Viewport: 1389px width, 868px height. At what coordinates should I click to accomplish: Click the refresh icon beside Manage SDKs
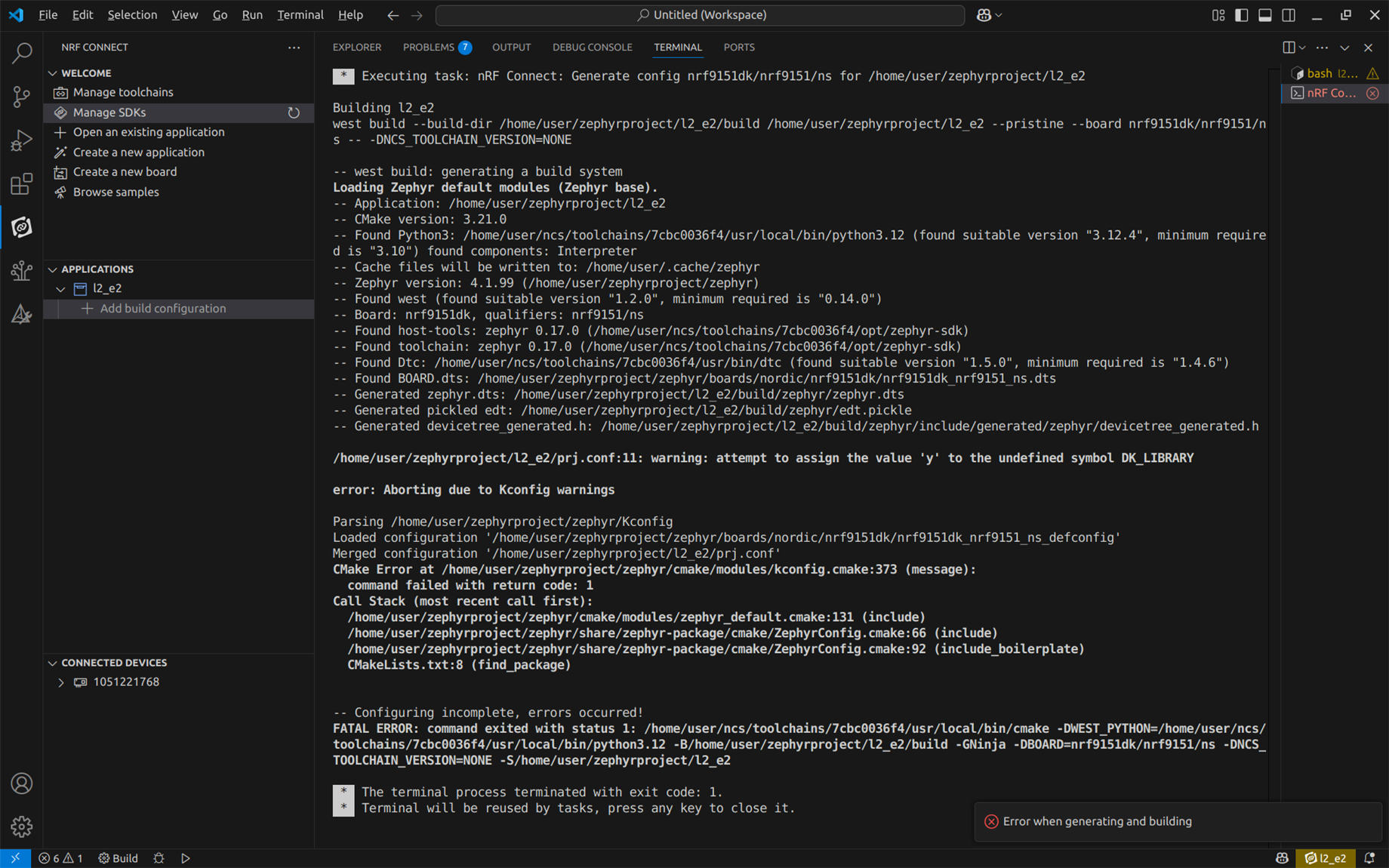pyautogui.click(x=294, y=112)
